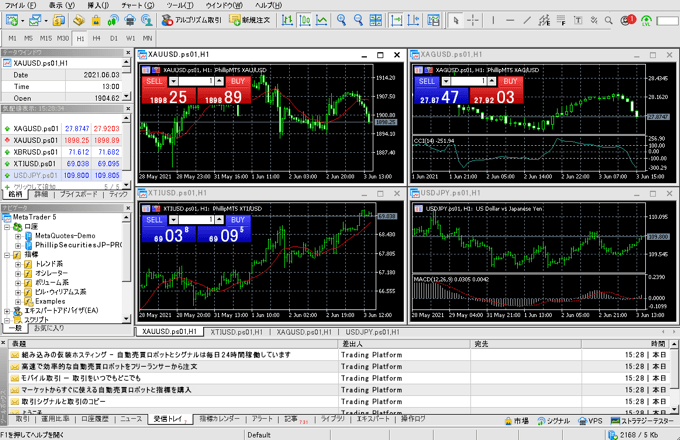The height and width of the screenshot is (440, 680).
Task: Select the Fibonacci retracement tool
Action: [561, 20]
